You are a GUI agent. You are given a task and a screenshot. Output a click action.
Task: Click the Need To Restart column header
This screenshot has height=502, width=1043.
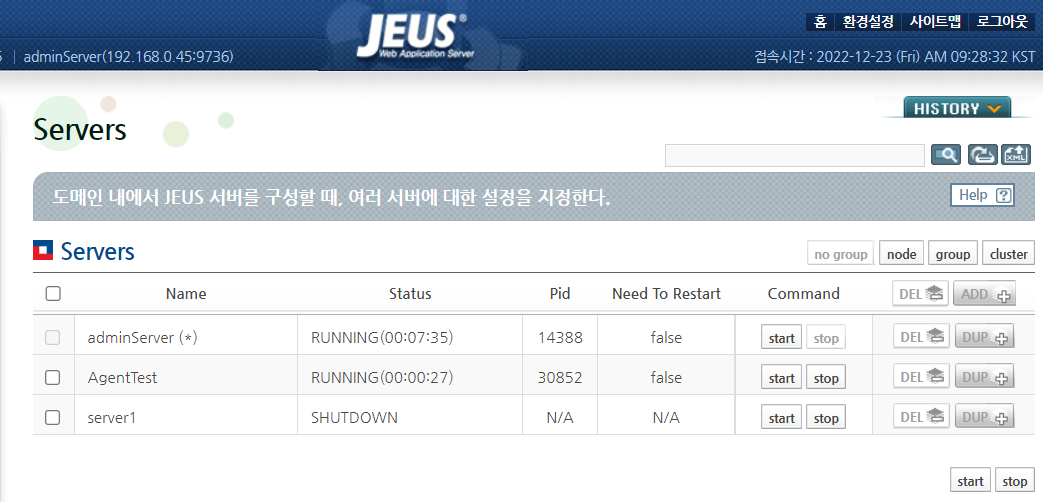667,294
